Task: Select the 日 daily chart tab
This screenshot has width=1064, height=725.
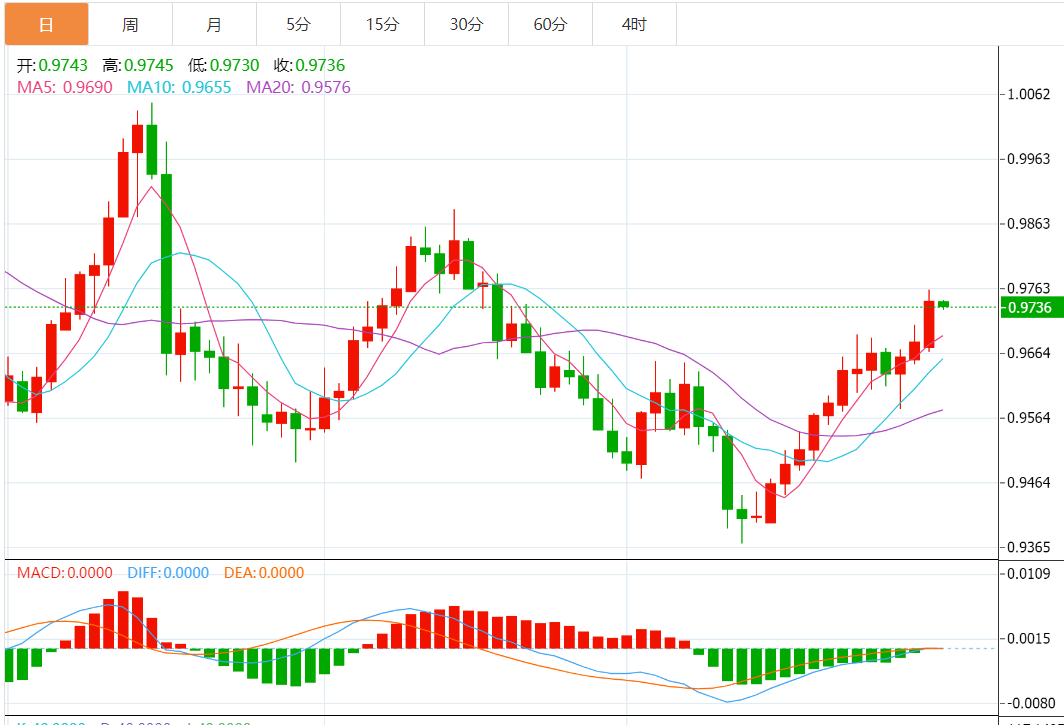Action: (46, 24)
